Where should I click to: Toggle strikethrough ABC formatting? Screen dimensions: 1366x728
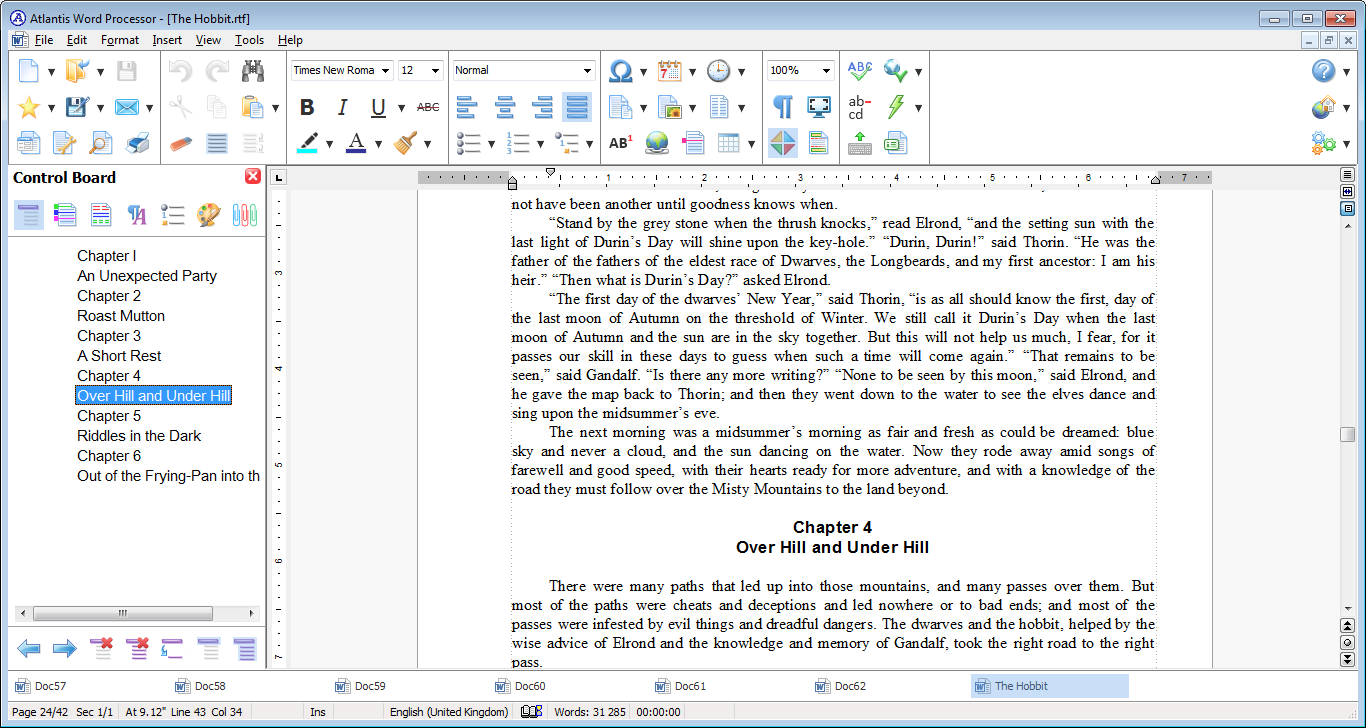[428, 107]
